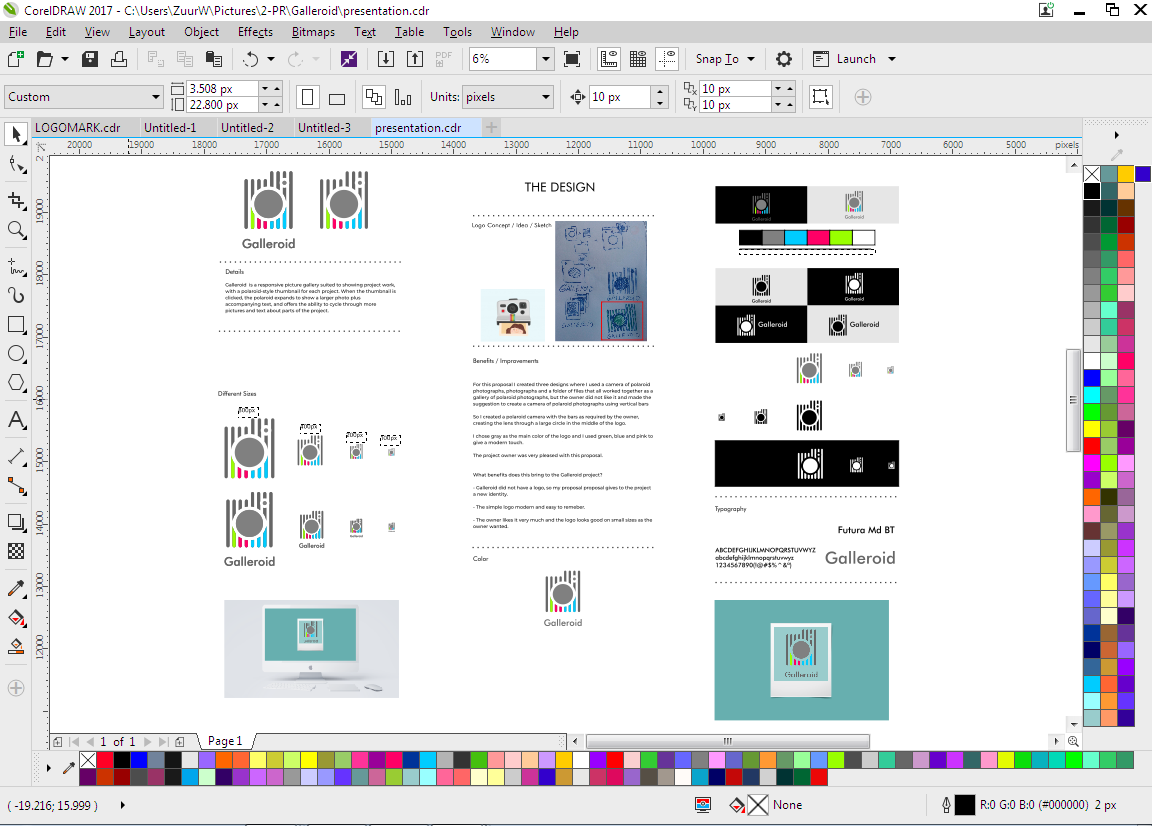
Task: Click the Quick customize plus button in toolbox
Action: coord(16,688)
